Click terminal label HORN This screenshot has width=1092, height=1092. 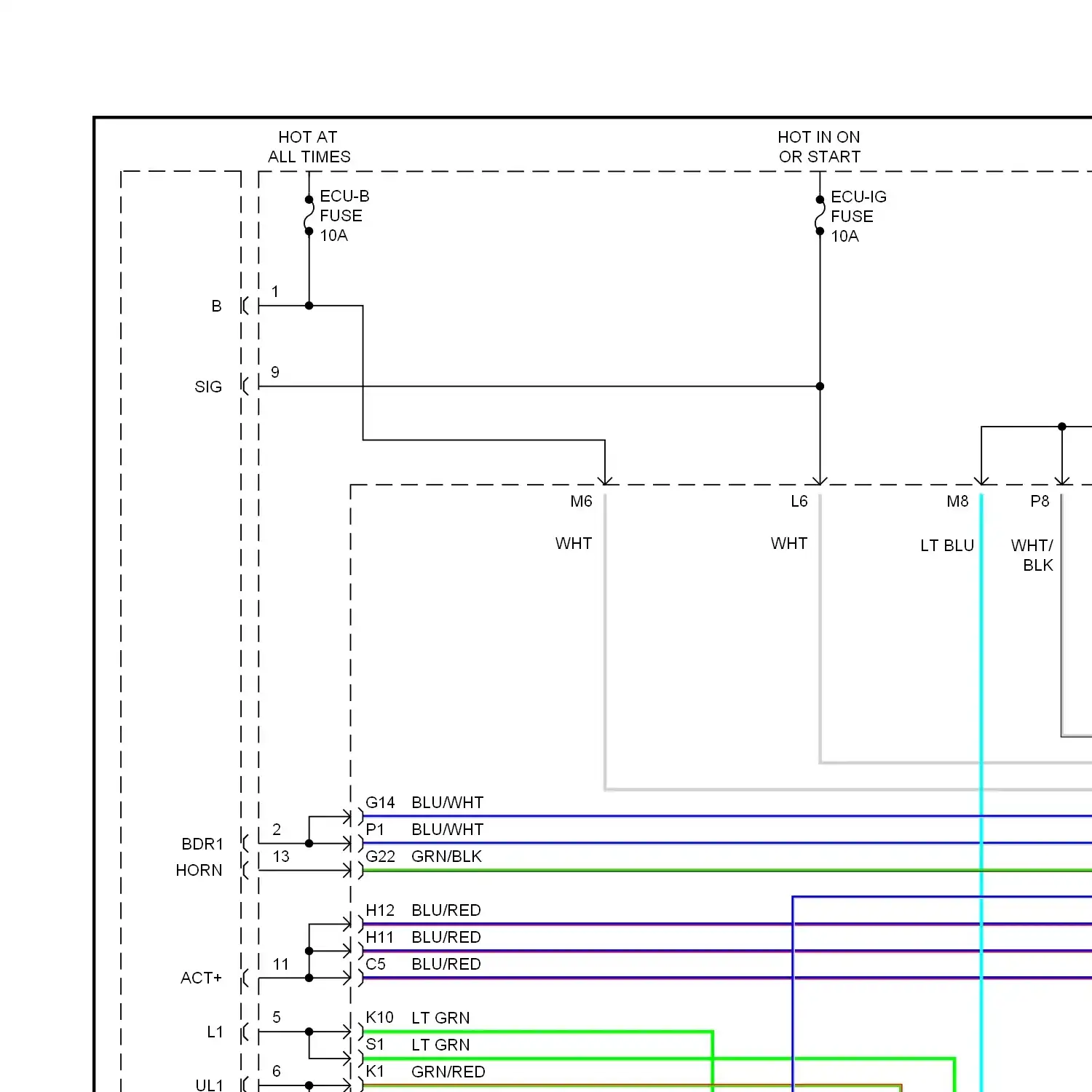click(x=199, y=871)
